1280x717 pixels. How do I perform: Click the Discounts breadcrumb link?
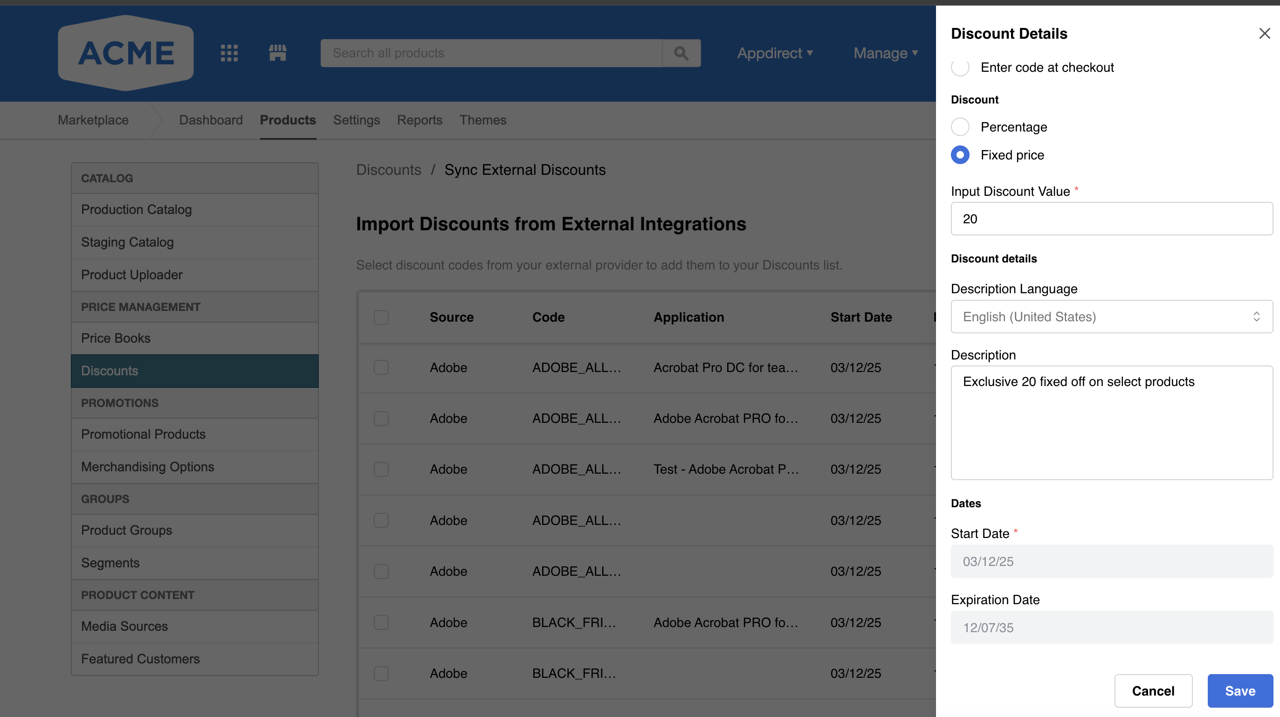tap(388, 170)
